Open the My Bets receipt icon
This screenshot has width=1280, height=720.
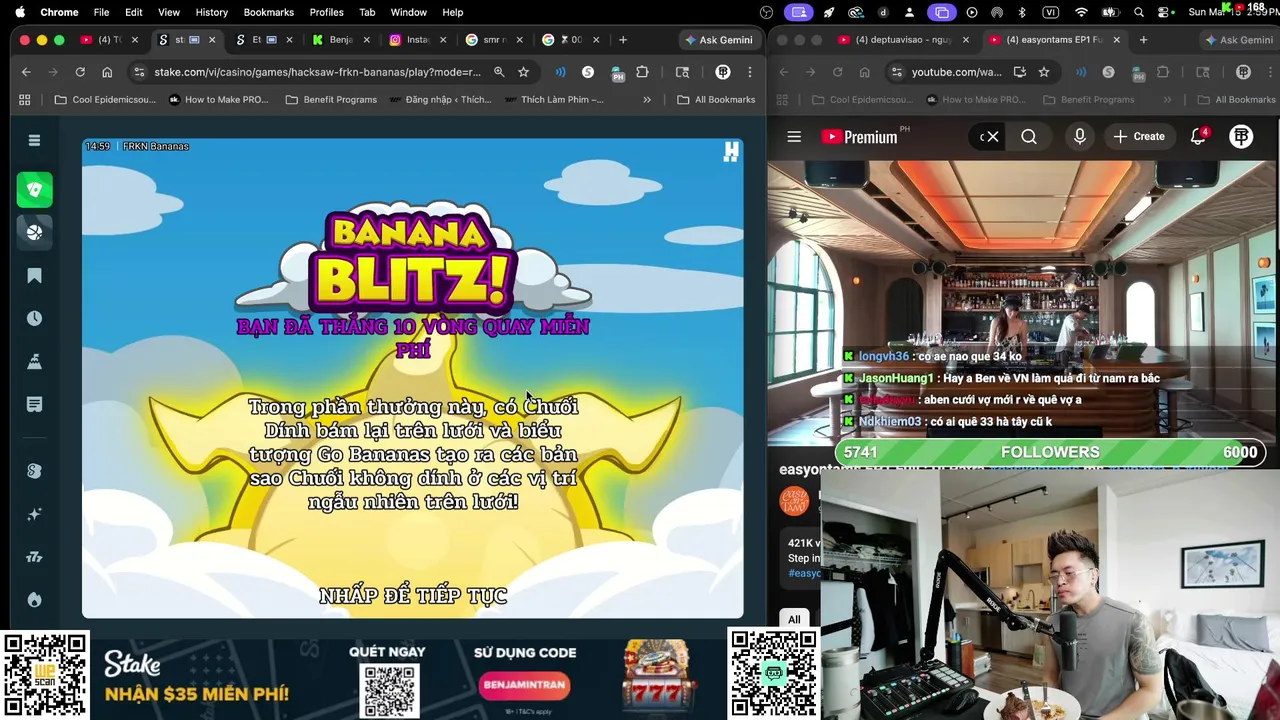pos(34,404)
